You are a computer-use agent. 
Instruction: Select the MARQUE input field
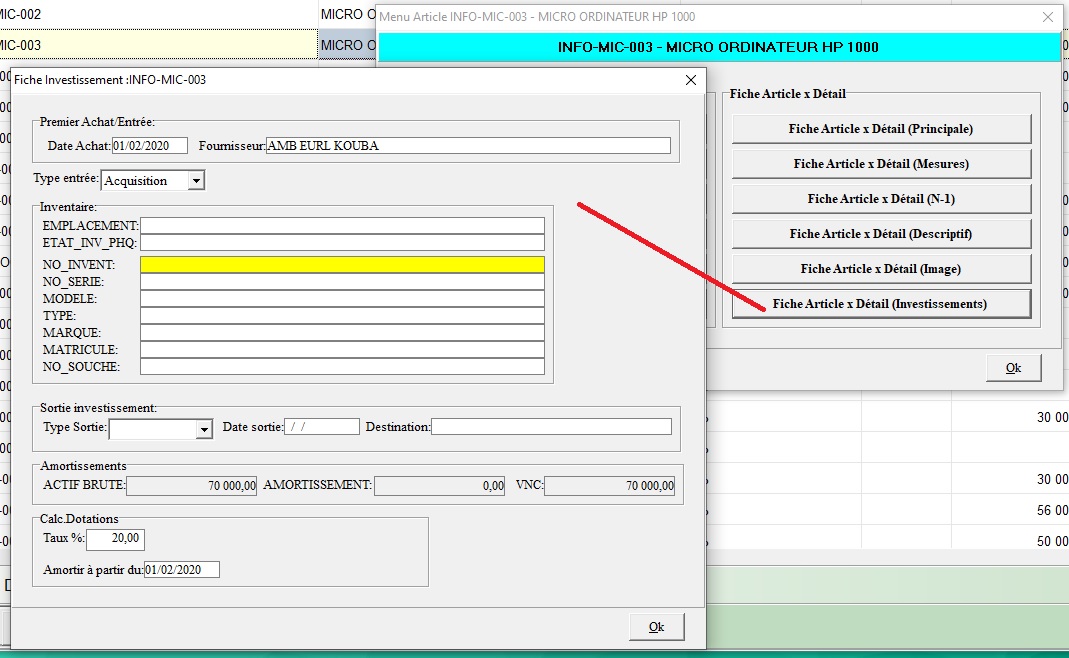342,332
